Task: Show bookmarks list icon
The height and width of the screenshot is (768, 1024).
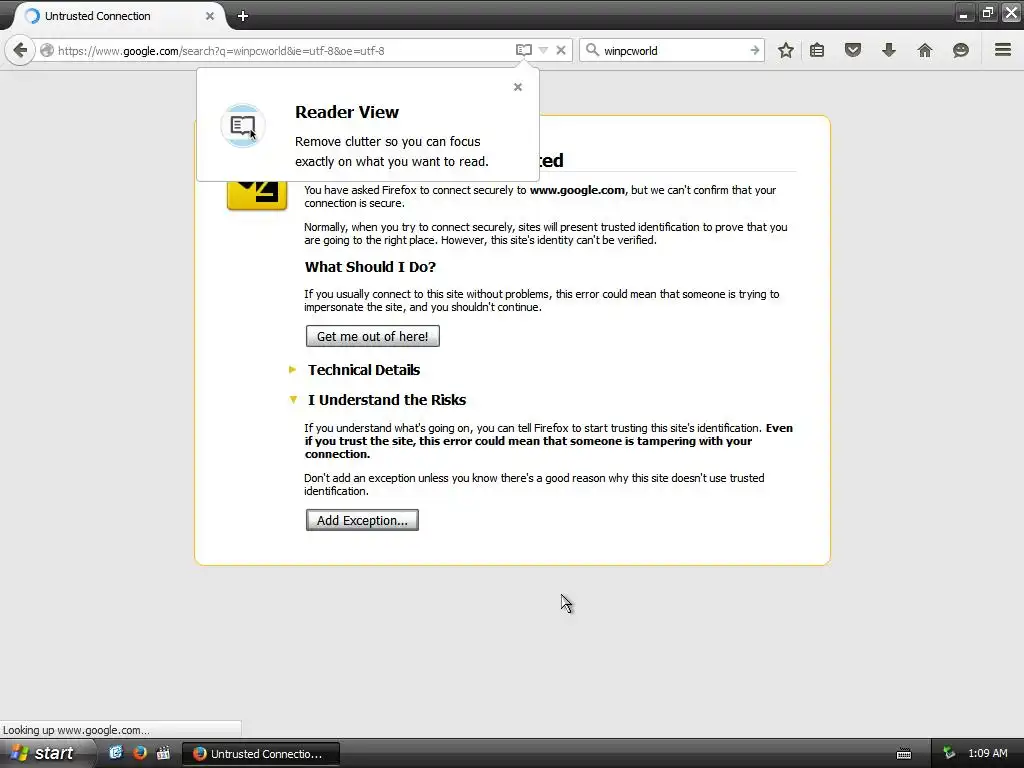Action: click(817, 50)
